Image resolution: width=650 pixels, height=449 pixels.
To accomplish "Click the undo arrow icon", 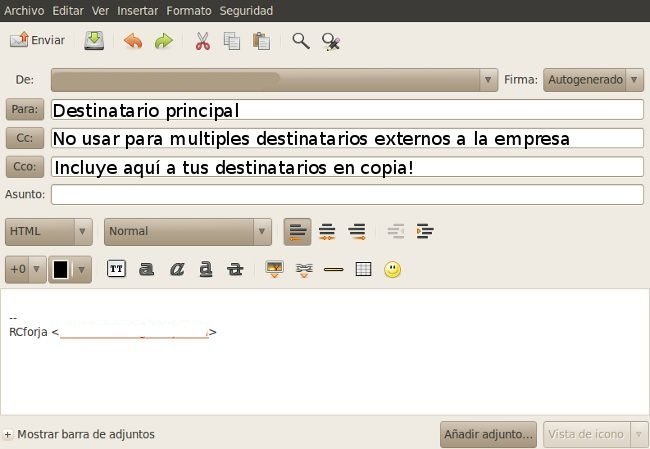I will 132,41.
